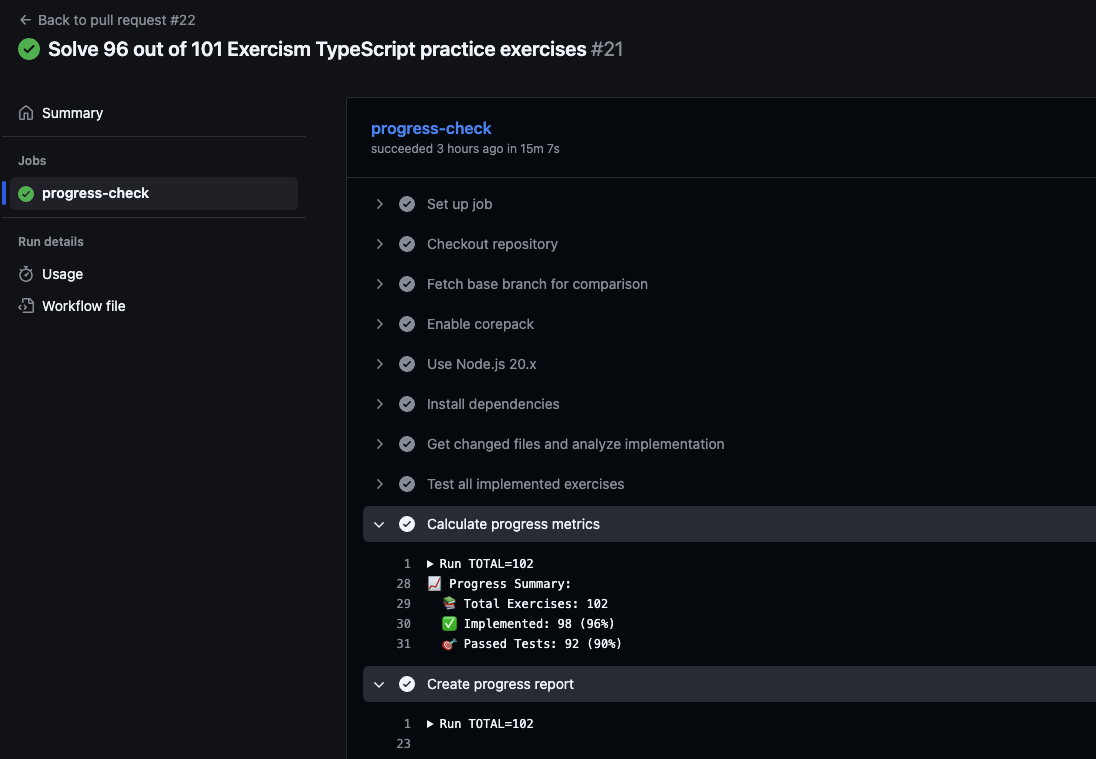
Task: Open the Back to pull request #22 link
Action: click(115, 19)
